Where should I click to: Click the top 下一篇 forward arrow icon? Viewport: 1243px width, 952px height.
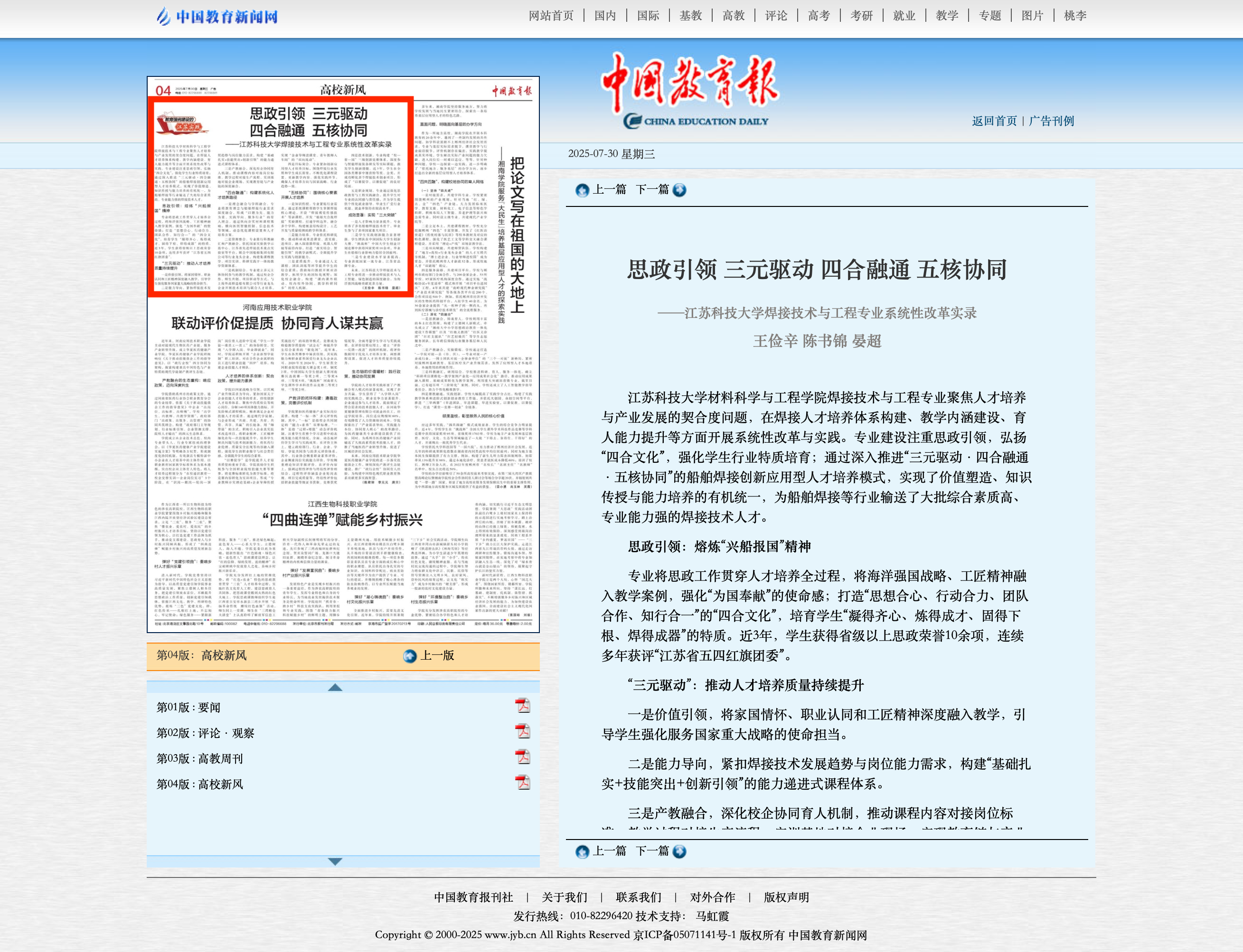click(679, 190)
